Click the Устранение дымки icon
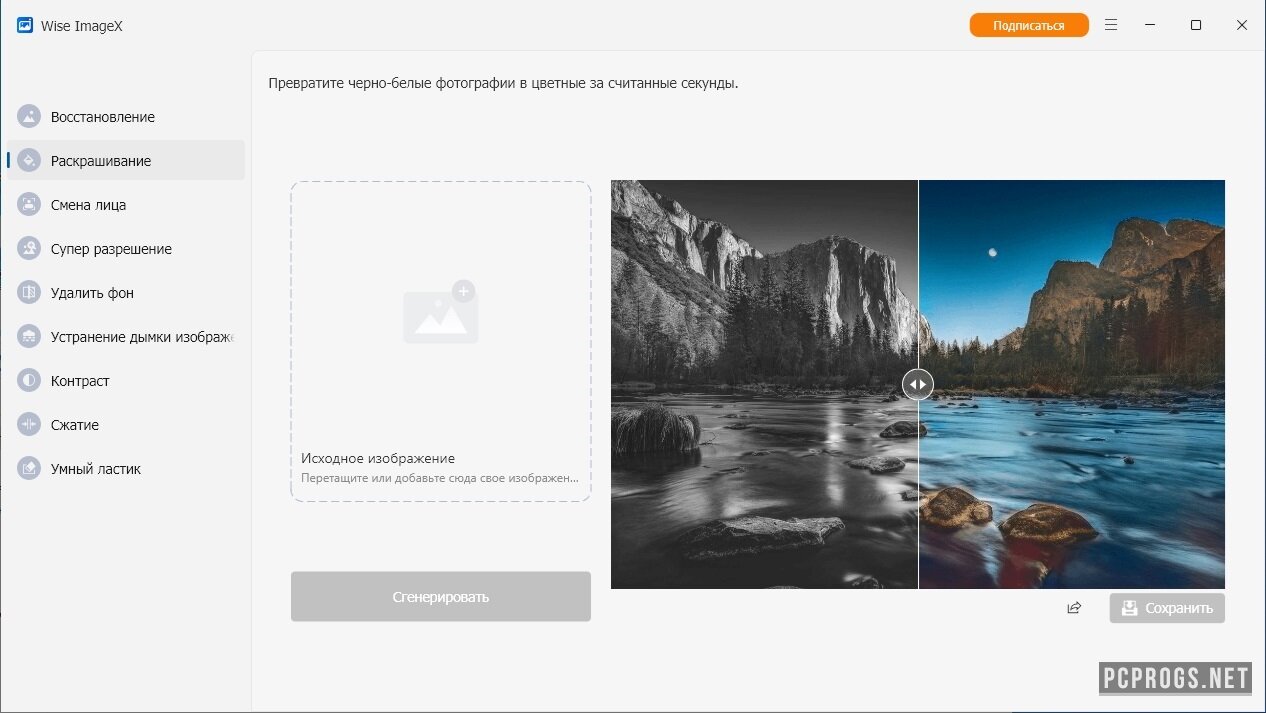 click(29, 337)
